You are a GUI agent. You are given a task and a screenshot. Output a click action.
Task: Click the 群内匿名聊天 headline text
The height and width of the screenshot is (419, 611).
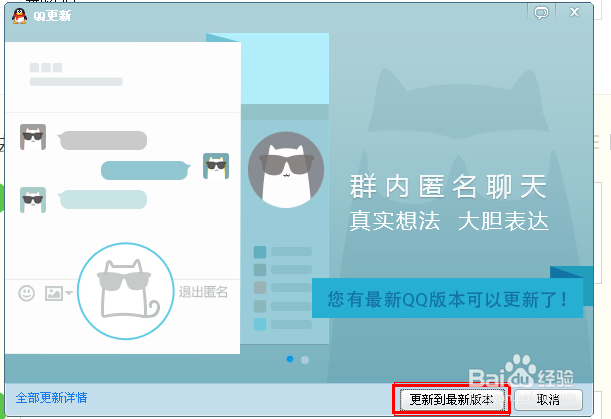[x=449, y=187]
